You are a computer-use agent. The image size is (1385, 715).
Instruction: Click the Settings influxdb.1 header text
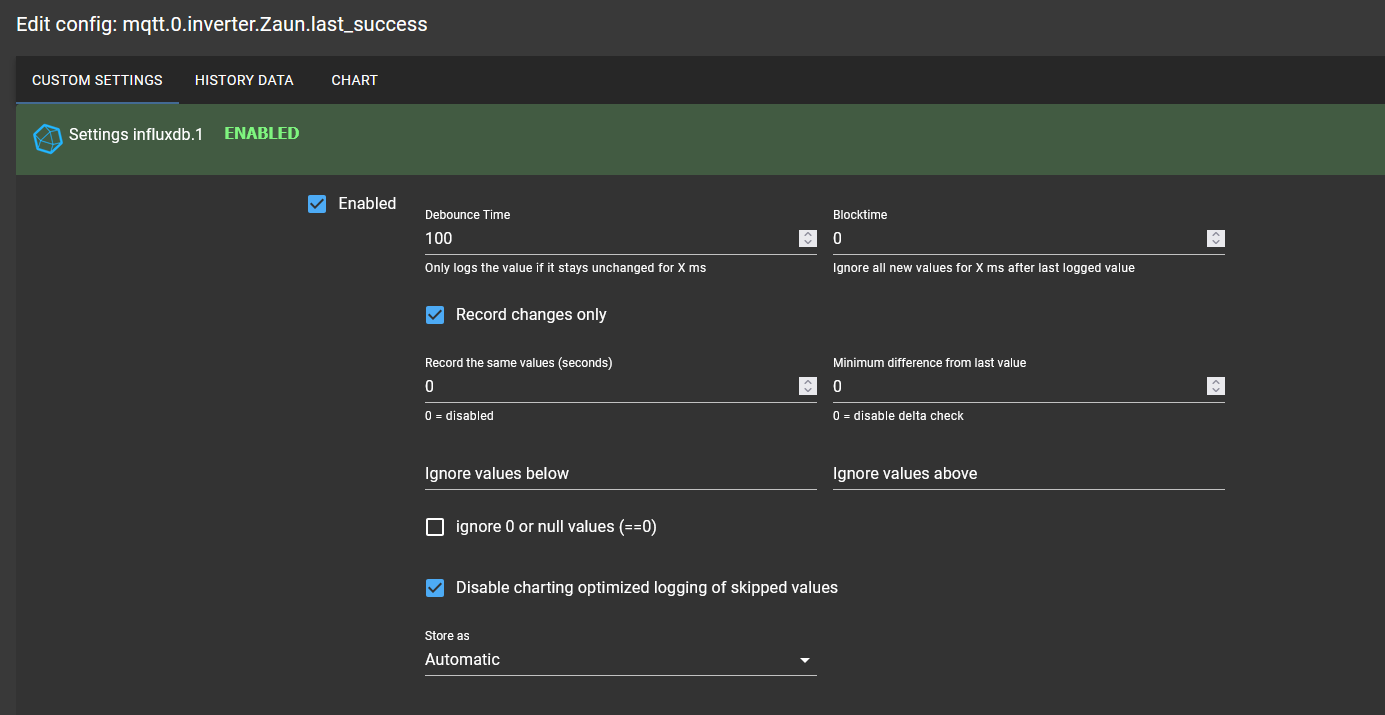click(x=135, y=134)
